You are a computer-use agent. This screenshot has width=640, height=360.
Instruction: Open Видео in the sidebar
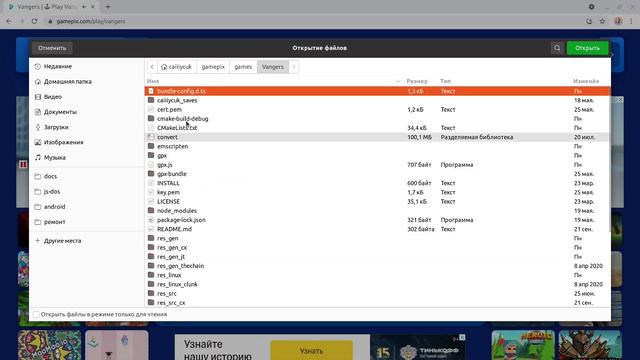53,97
